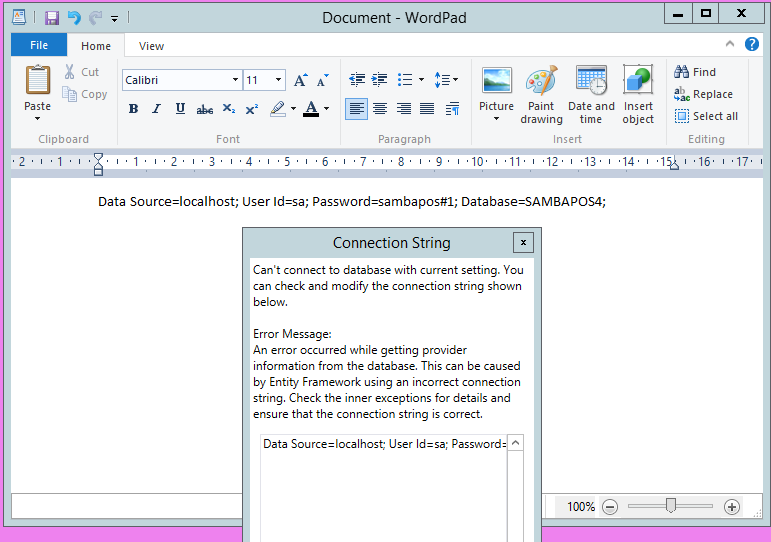Zoom out with the minus button

tap(610, 507)
